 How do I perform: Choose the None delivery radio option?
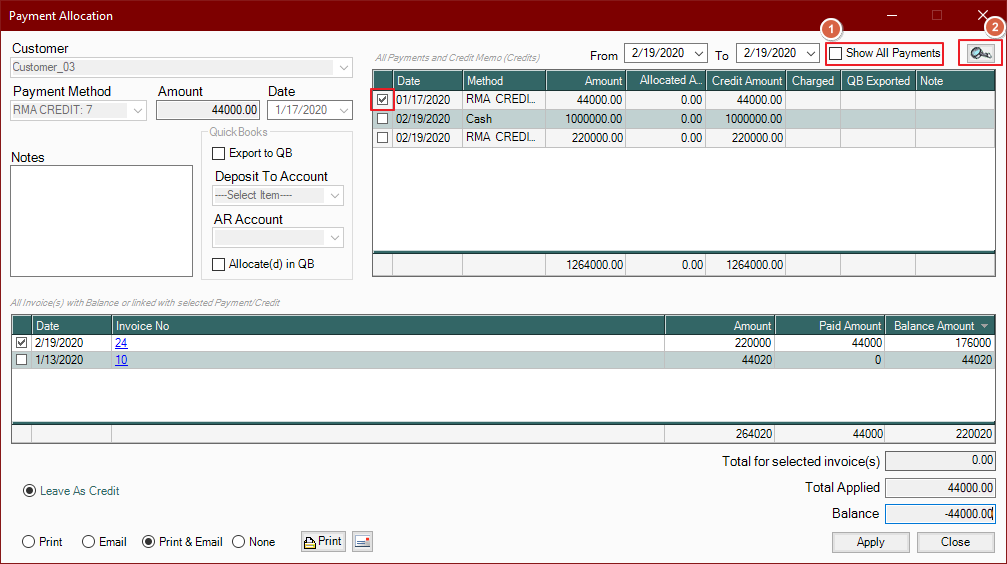(x=239, y=542)
